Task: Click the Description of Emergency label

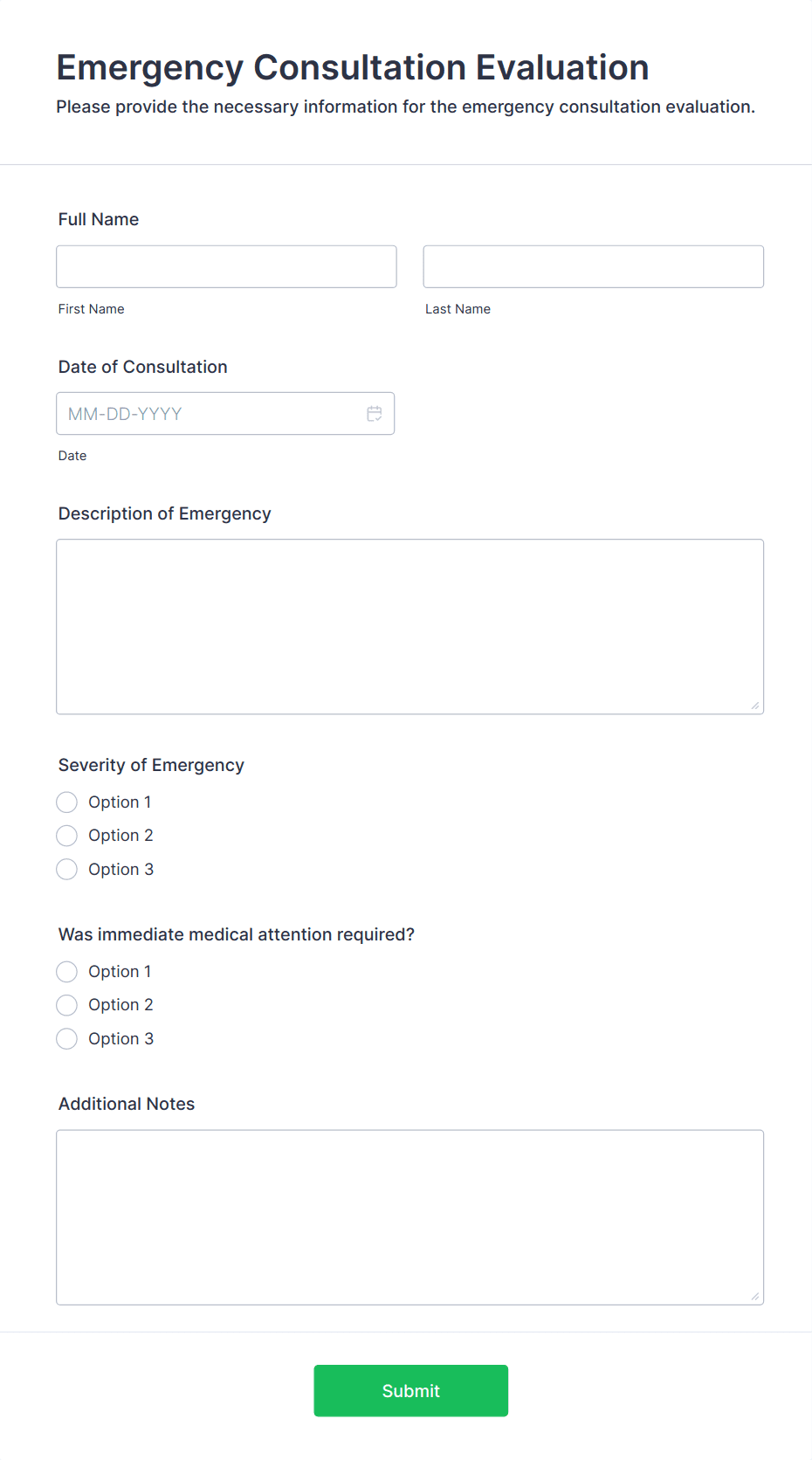Action: coord(164,513)
